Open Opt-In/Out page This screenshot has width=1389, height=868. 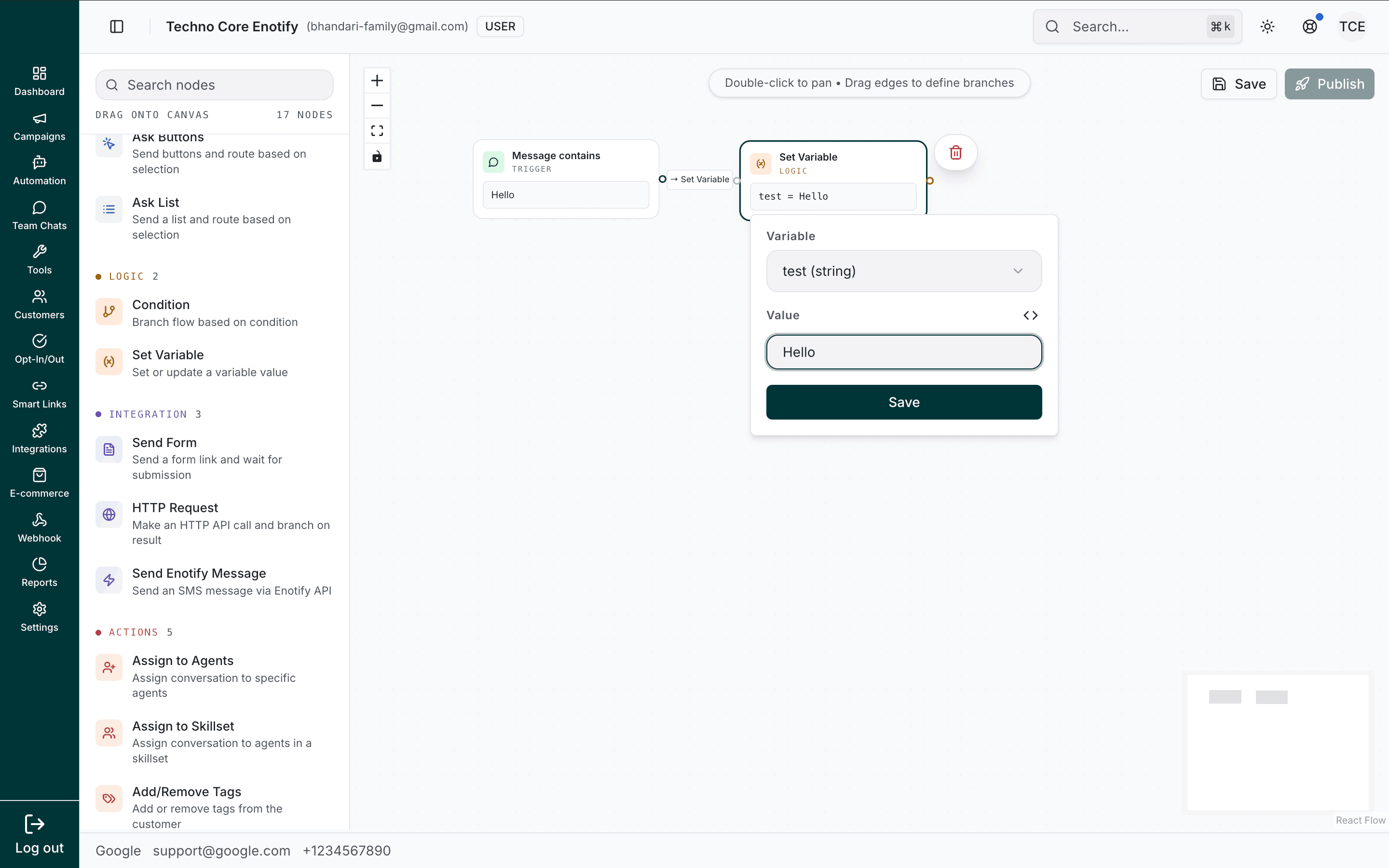click(x=39, y=349)
